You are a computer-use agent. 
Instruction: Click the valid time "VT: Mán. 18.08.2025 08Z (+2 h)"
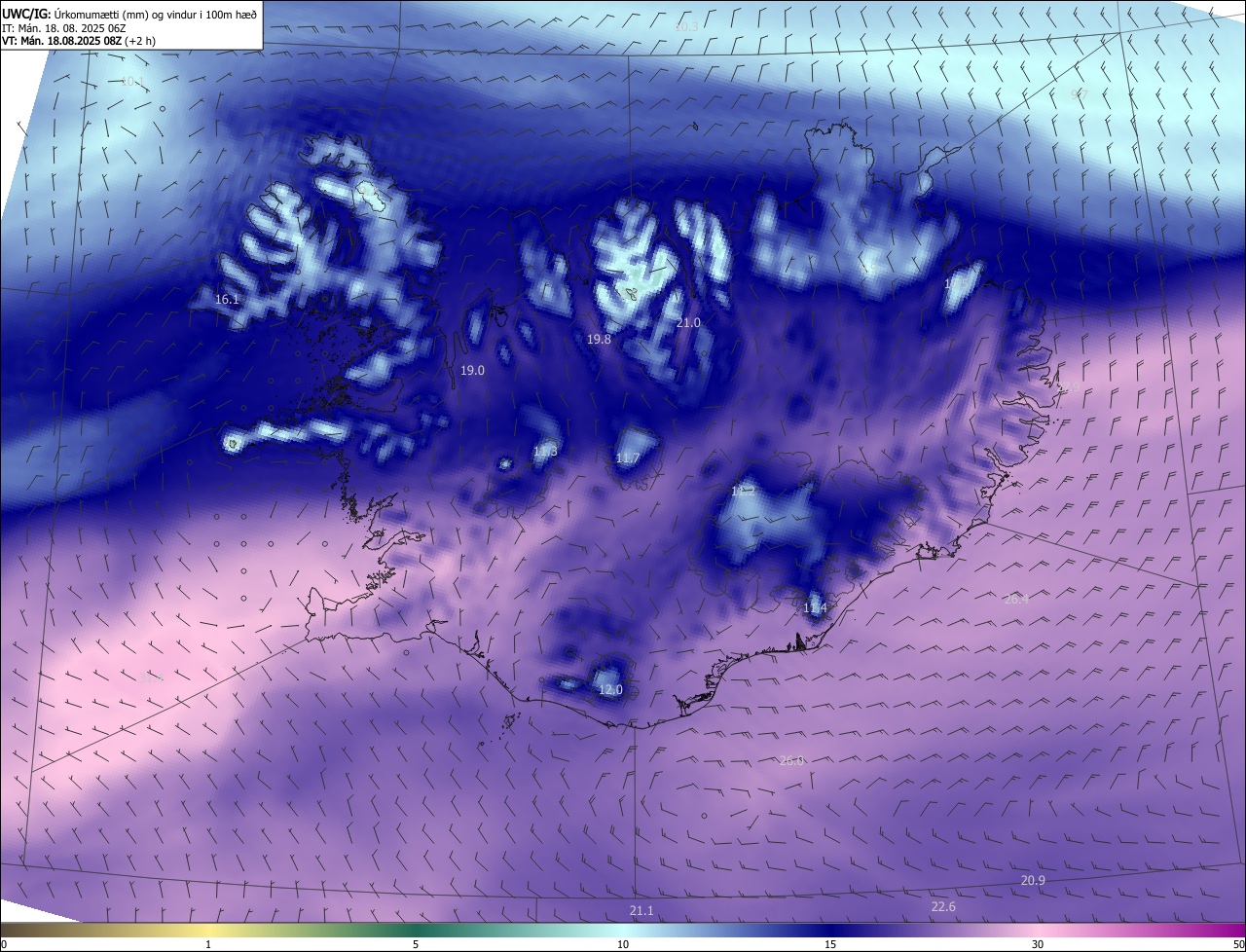pos(79,41)
